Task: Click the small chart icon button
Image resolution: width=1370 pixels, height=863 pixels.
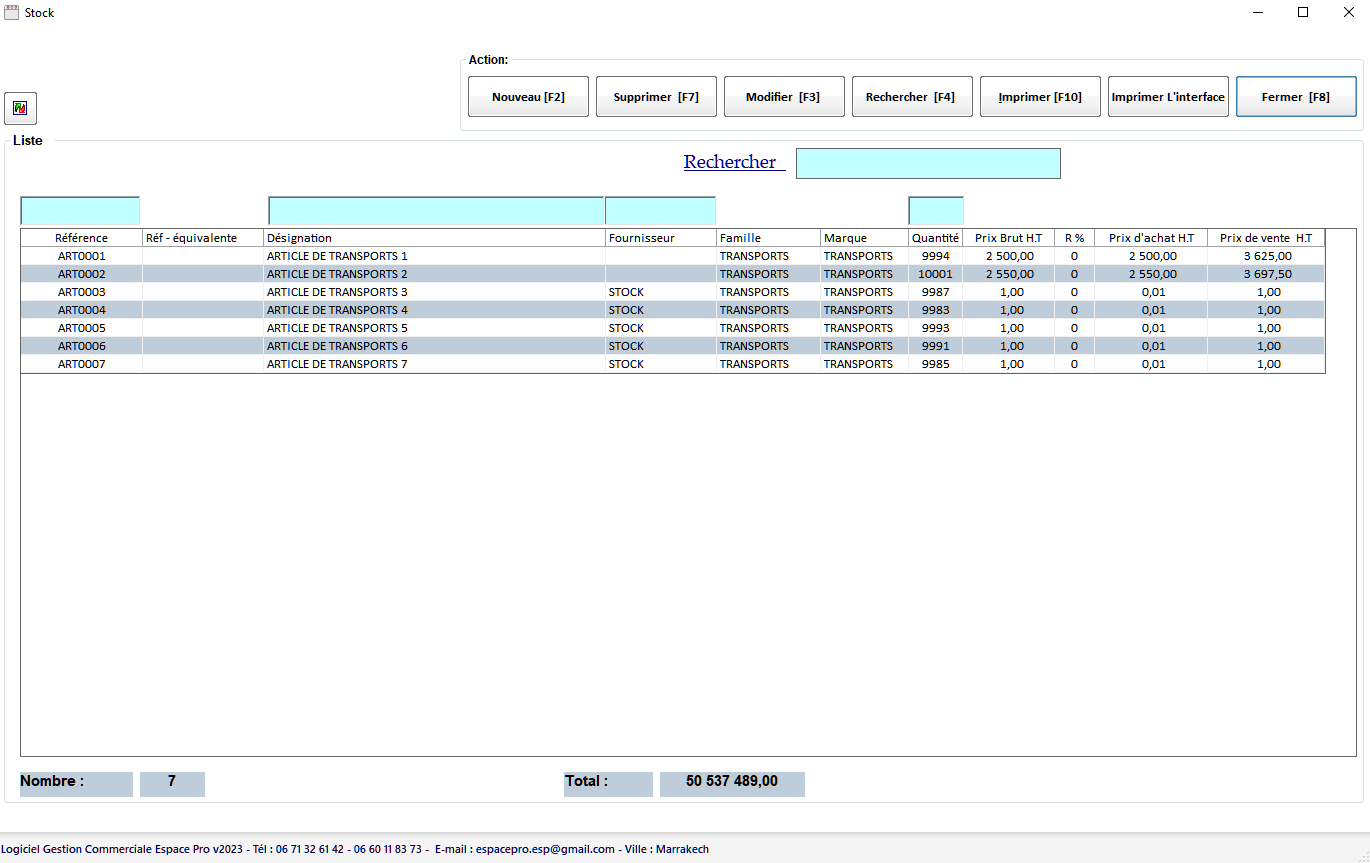Action: (x=21, y=108)
